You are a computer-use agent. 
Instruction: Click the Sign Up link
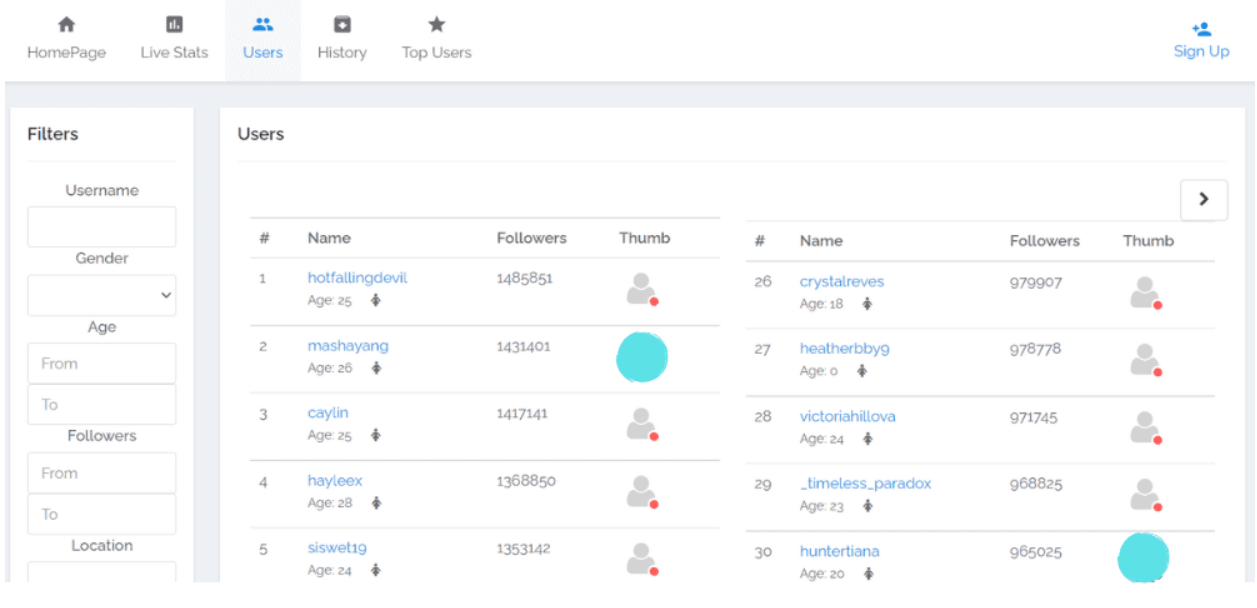(x=1202, y=51)
